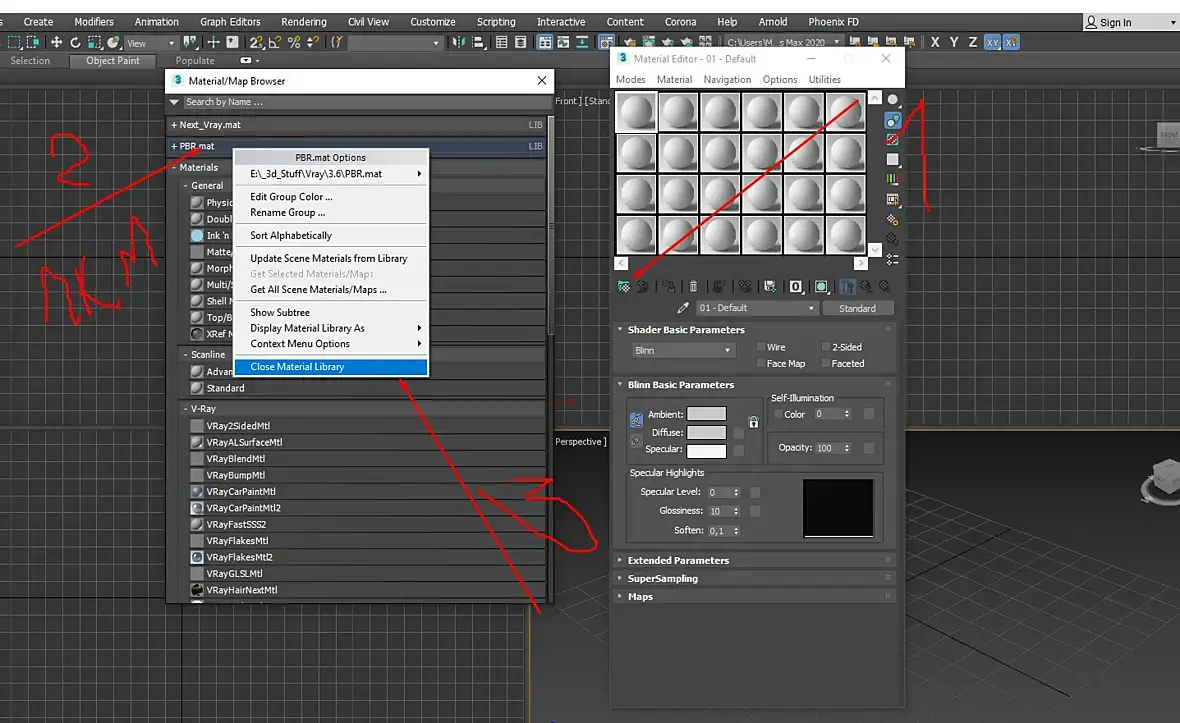This screenshot has height=723, width=1180.
Task: Open Blinn shader type dropdown
Action: coord(683,351)
